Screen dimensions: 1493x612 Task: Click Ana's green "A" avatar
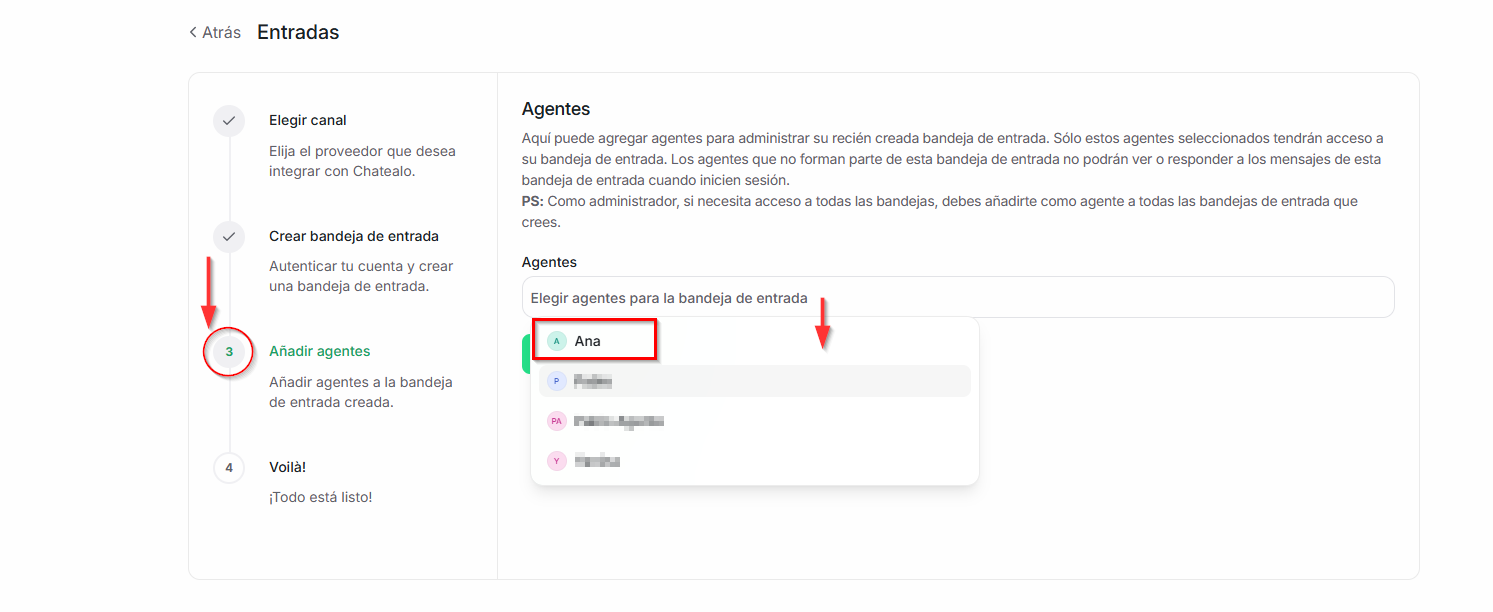[557, 341]
